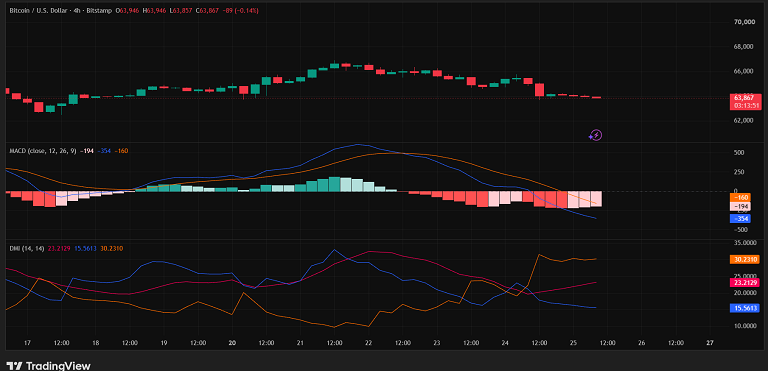768x371 pixels.
Task: Open the TradingView logo link
Action: 49,366
